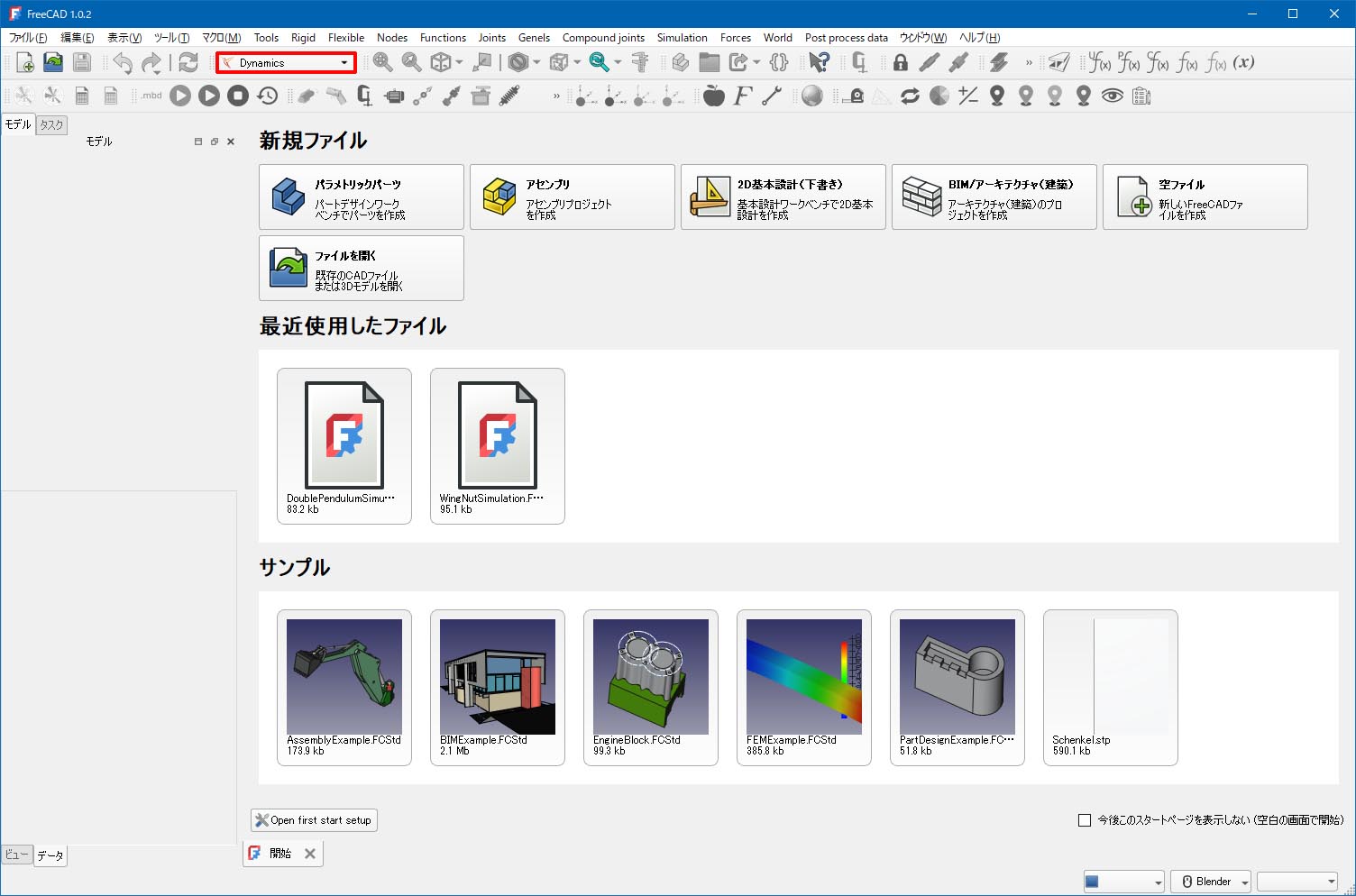Viewport: 1356px width, 896px height.
Task: Click the pie chart circle icon
Action: [x=939, y=96]
